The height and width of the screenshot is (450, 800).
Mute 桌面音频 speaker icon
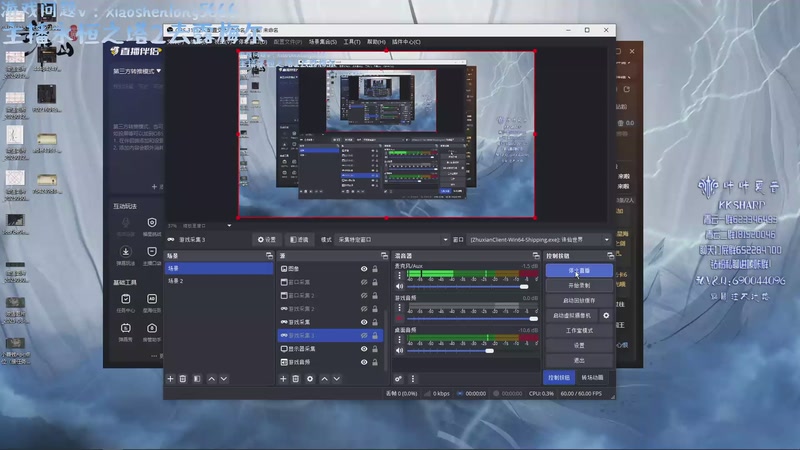coord(399,351)
